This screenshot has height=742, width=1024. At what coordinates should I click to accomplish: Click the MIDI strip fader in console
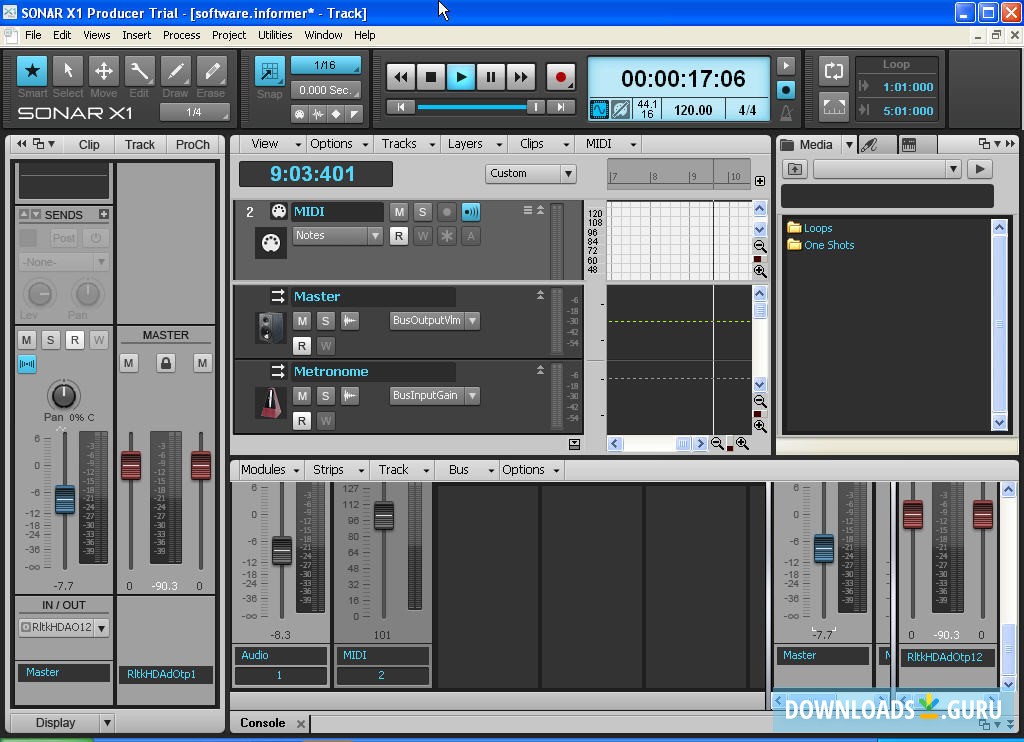pos(384,515)
